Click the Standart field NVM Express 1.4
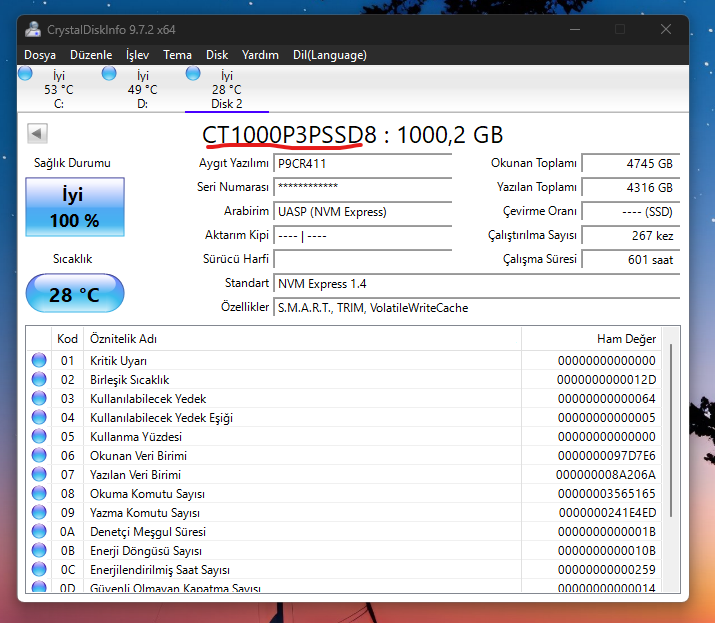715x623 pixels. [477, 284]
